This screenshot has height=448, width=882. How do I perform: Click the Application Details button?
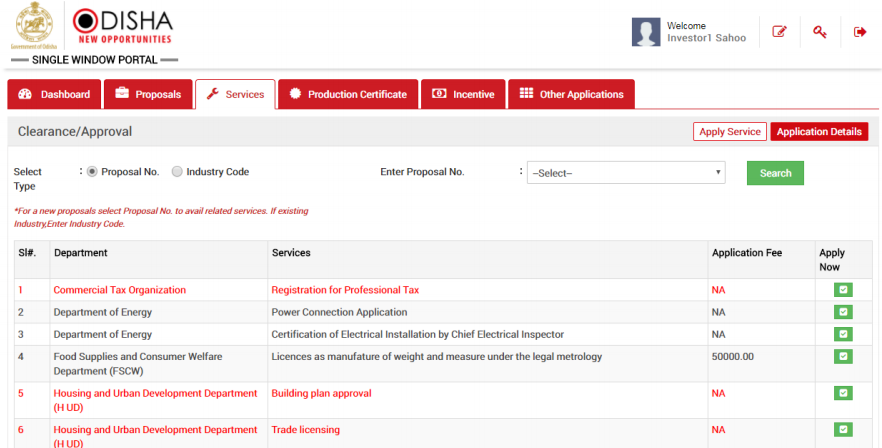click(x=819, y=132)
